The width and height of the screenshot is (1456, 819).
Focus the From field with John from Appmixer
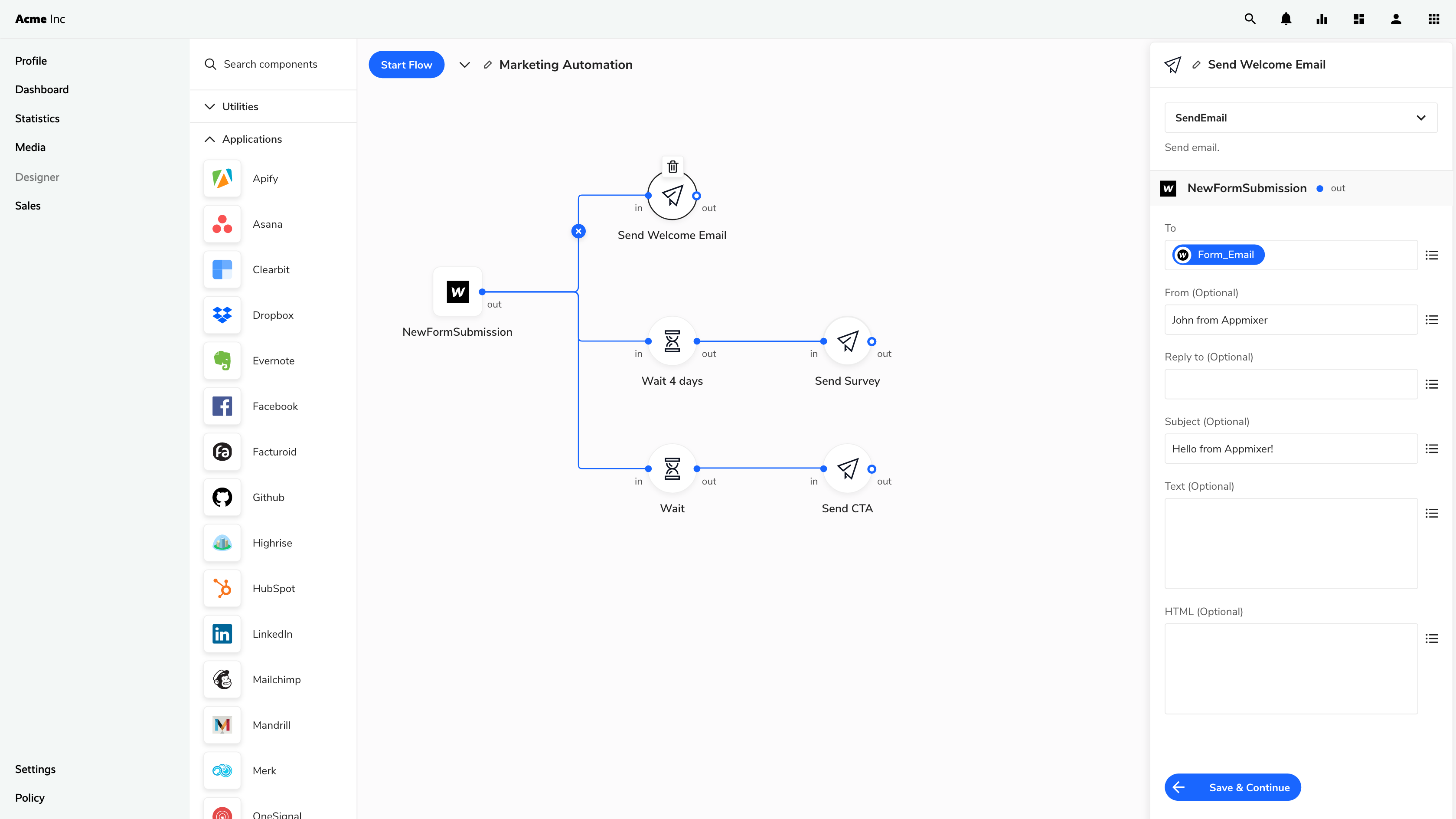pos(1291,320)
